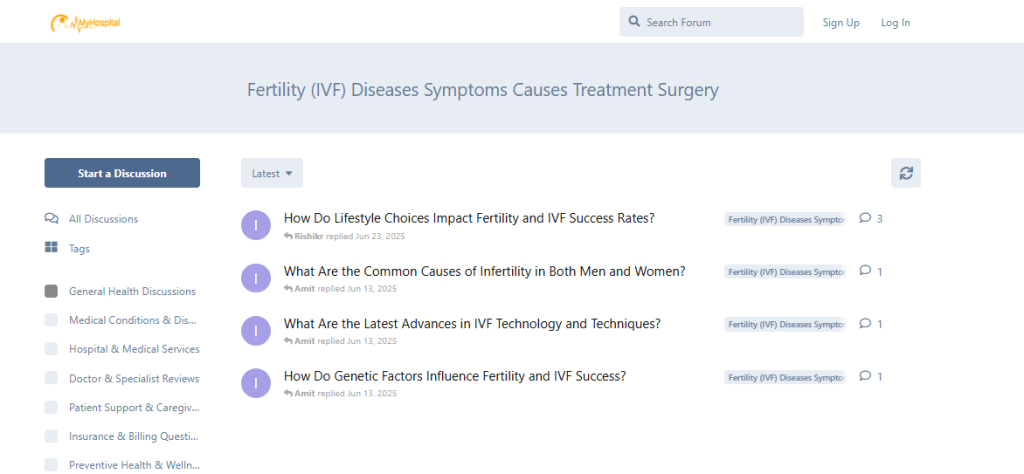
Task: Click the refresh discussions icon button
Action: (x=906, y=173)
